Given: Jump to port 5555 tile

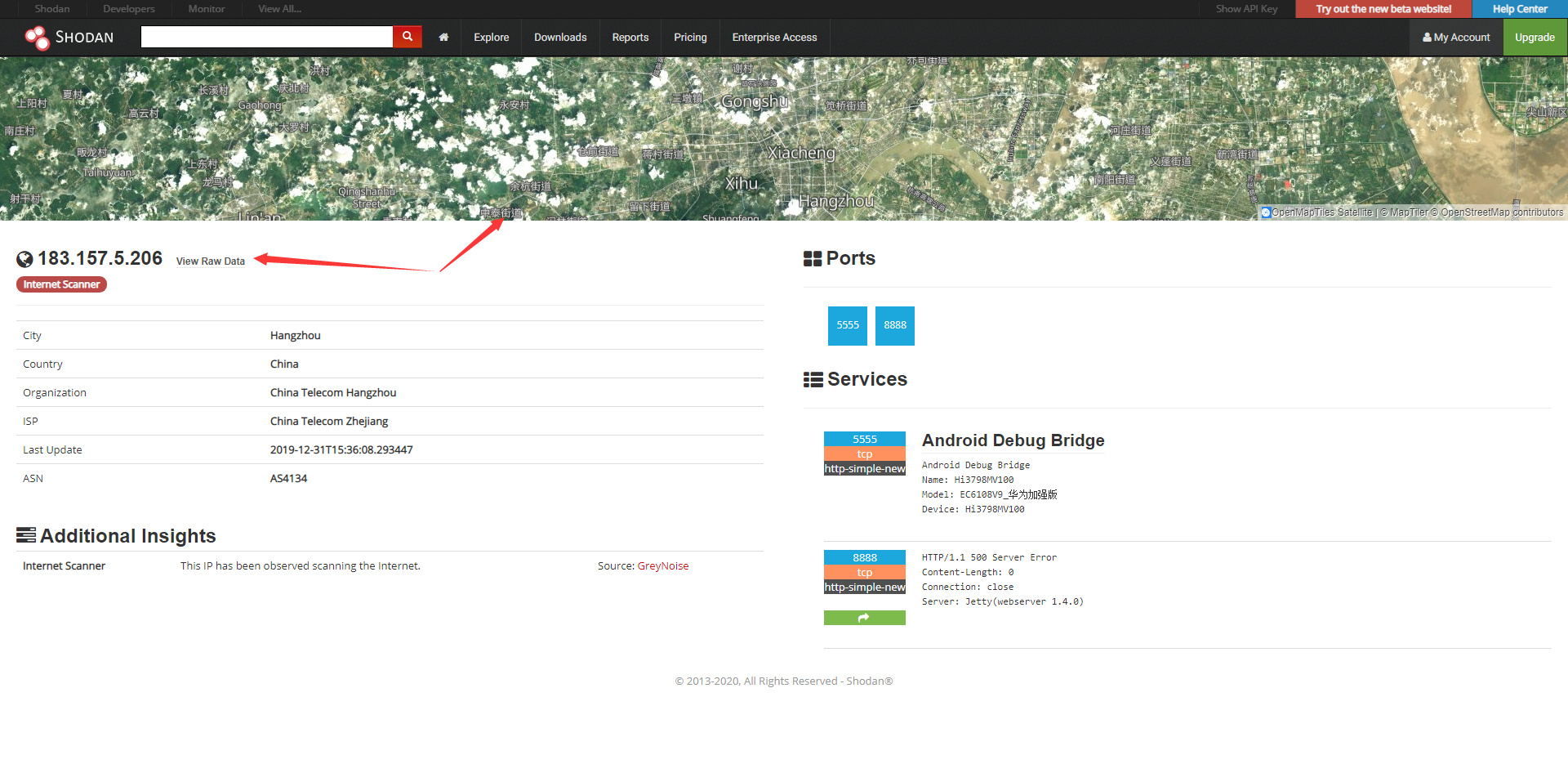Looking at the screenshot, I should click(848, 325).
